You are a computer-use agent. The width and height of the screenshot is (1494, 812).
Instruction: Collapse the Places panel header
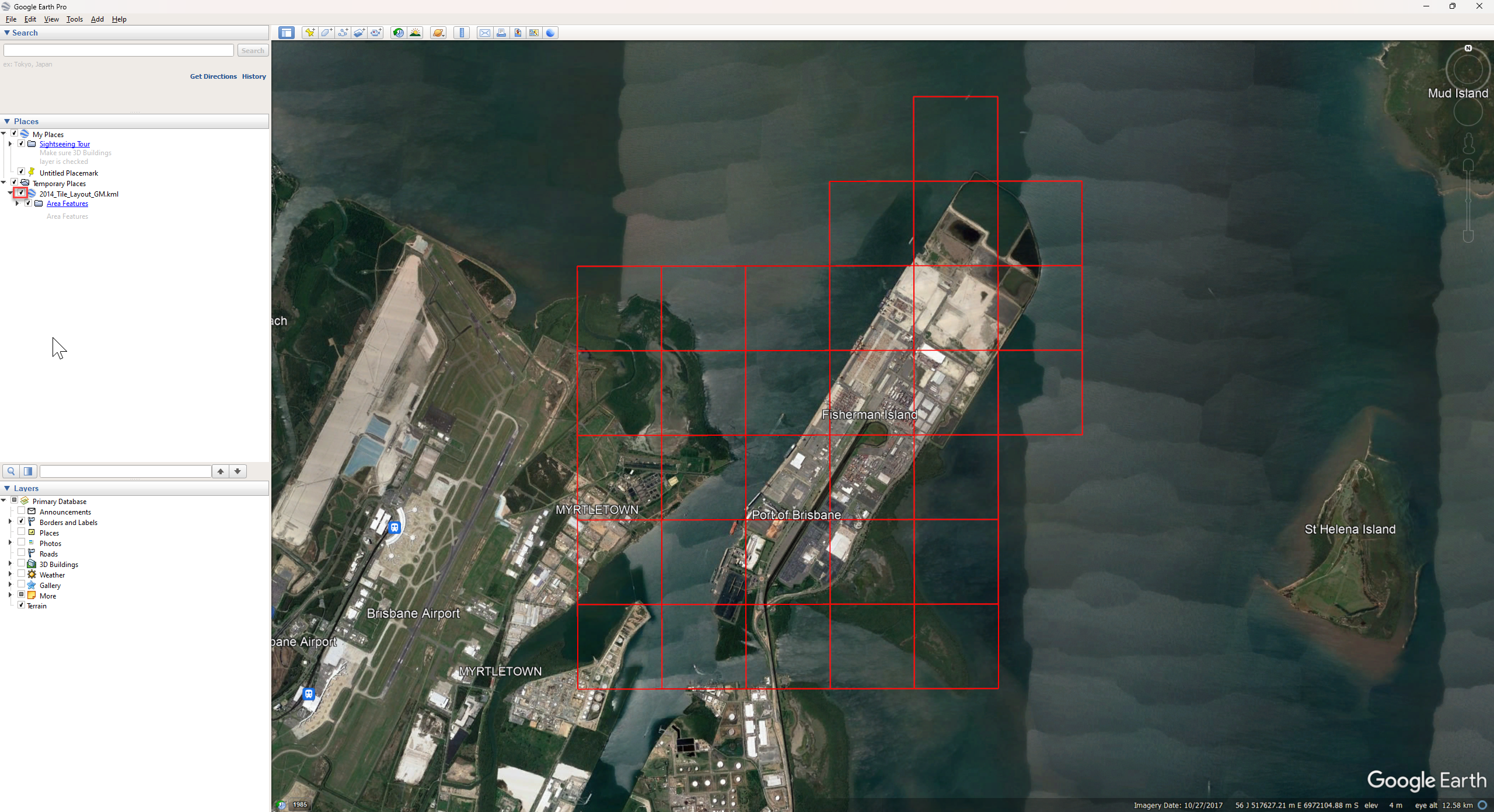(x=7, y=121)
